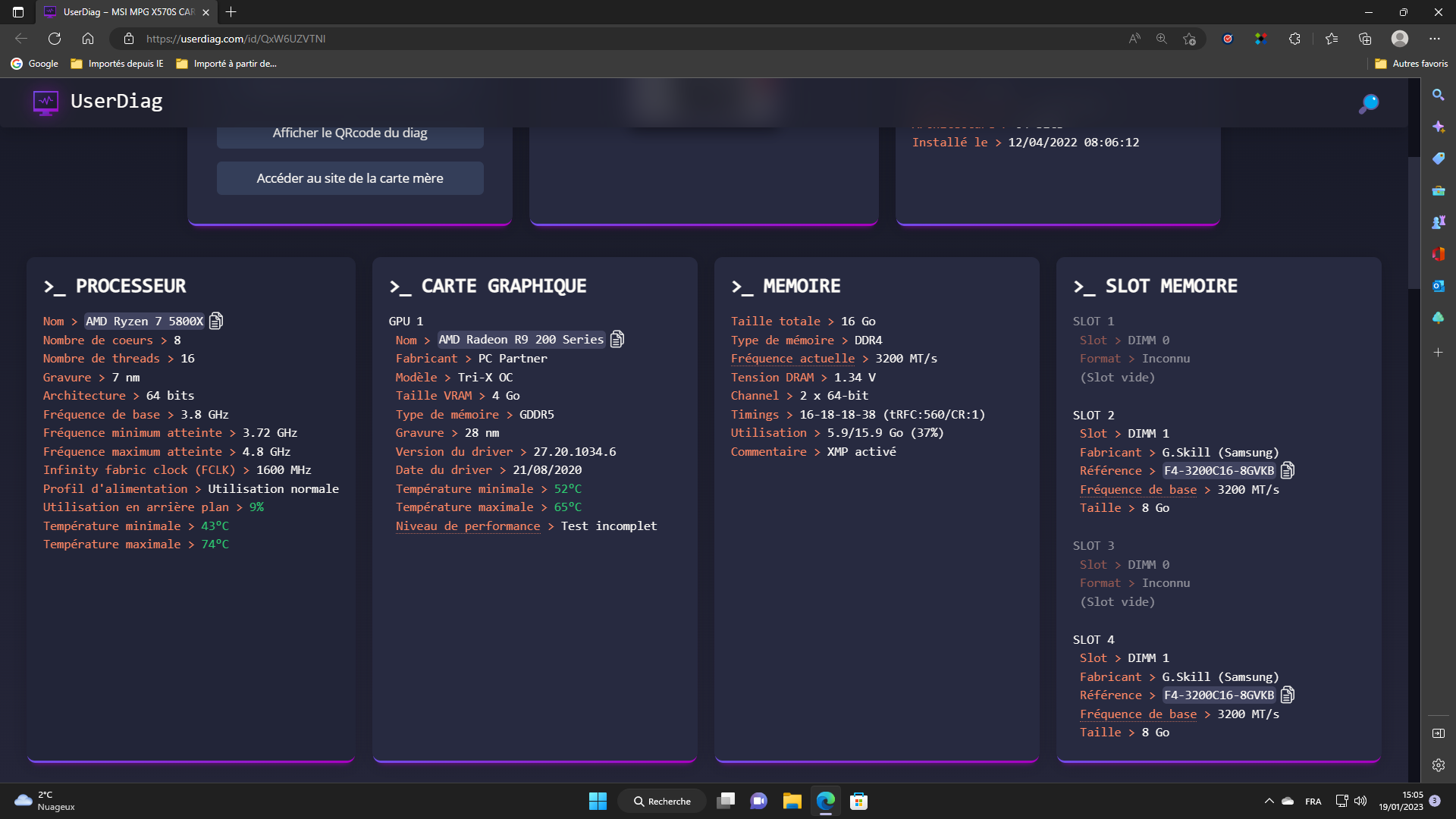Open the browser extensions menu
Image resolution: width=1456 pixels, height=819 pixels.
1294,39
